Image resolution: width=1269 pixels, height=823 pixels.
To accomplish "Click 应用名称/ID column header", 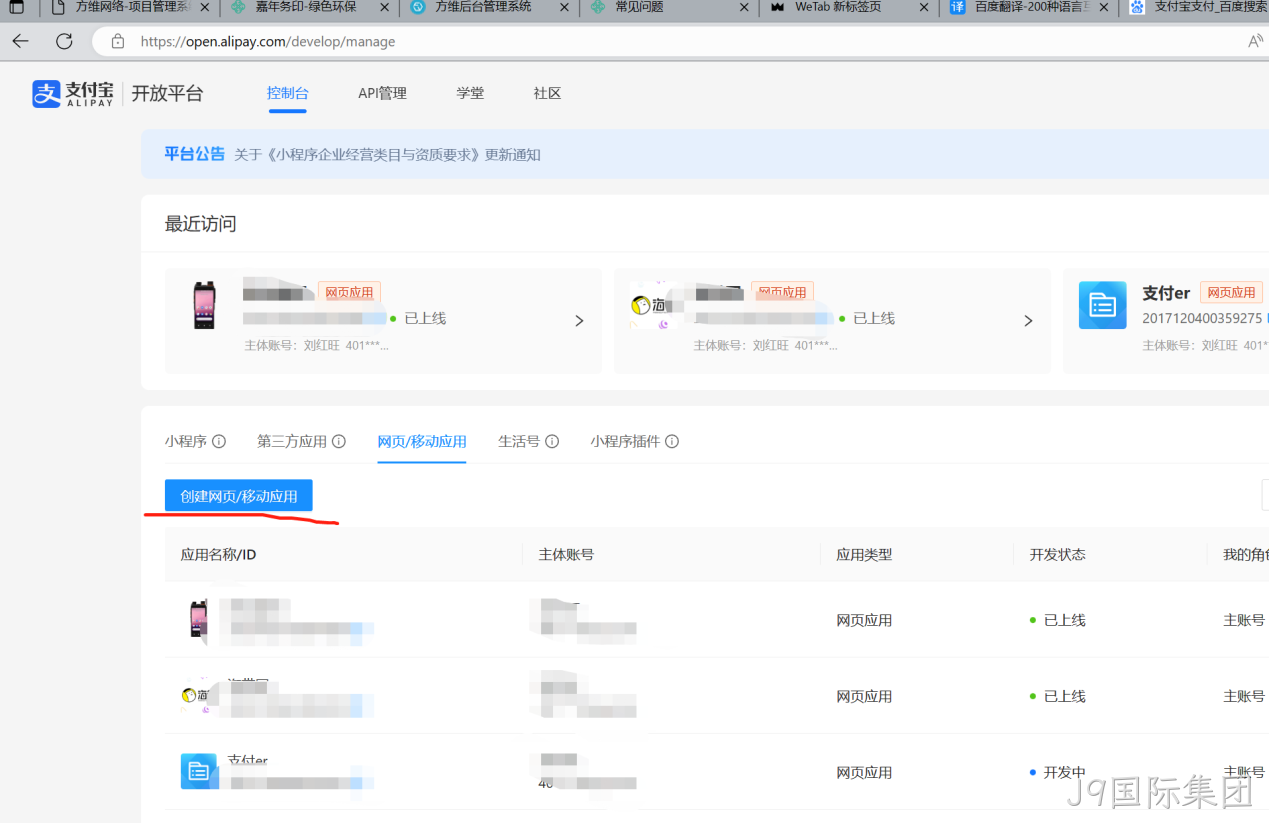I will [x=218, y=554].
